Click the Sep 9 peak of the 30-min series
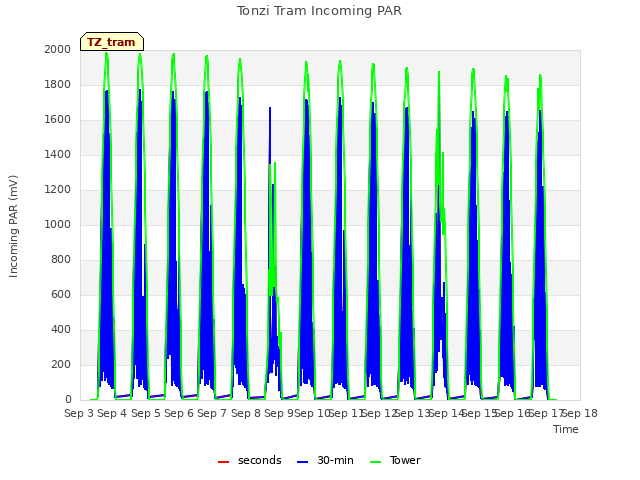The width and height of the screenshot is (640, 480). (270, 108)
